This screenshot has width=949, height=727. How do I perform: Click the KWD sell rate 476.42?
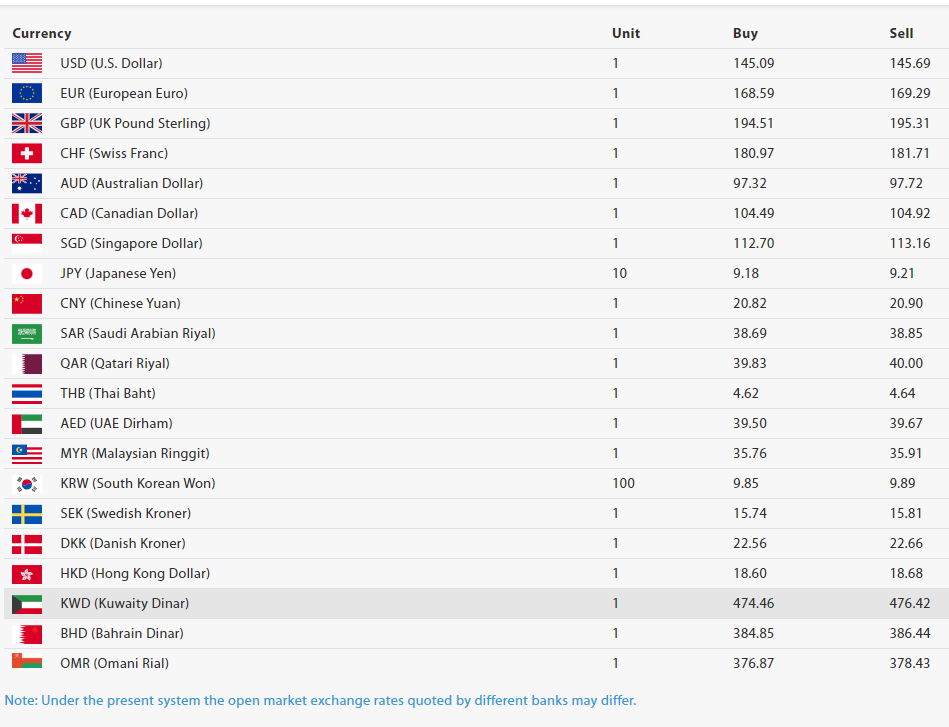909,603
